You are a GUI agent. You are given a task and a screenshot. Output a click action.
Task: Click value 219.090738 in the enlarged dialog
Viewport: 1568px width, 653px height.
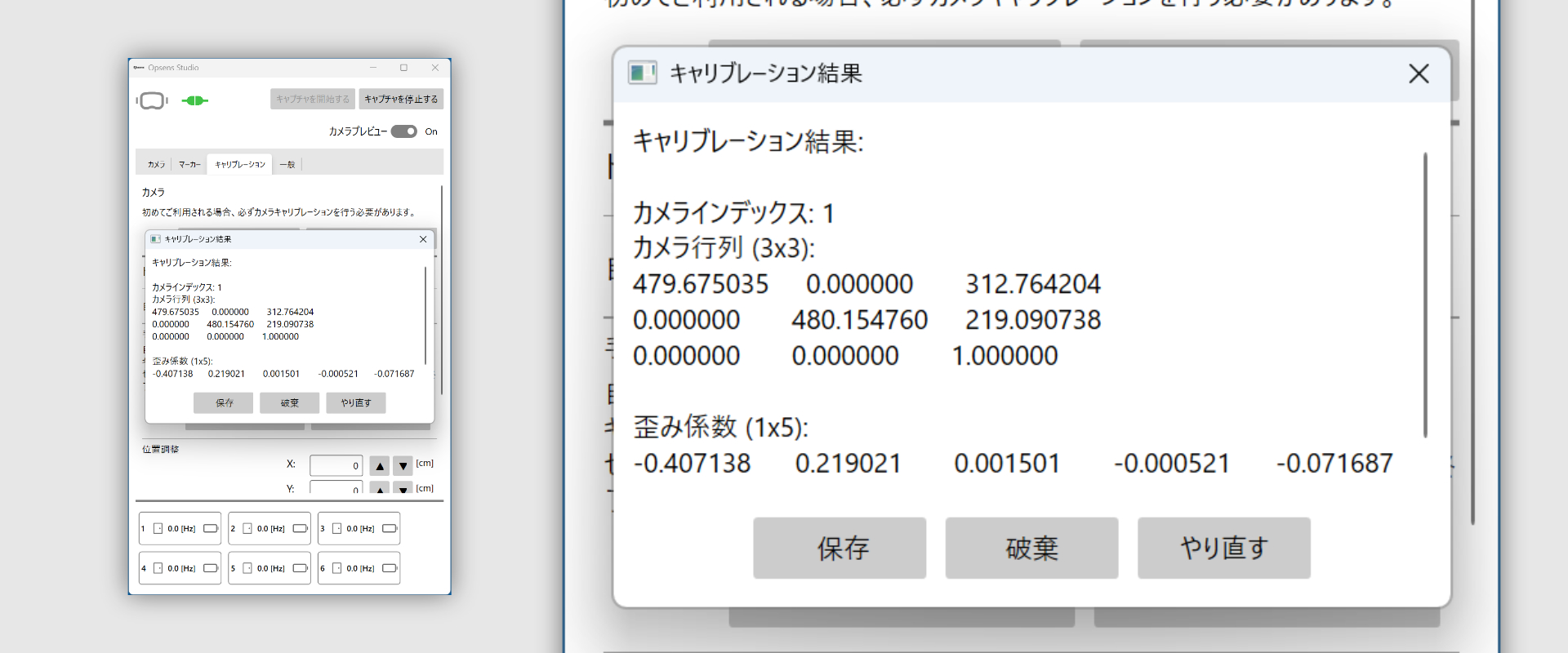[1033, 320]
